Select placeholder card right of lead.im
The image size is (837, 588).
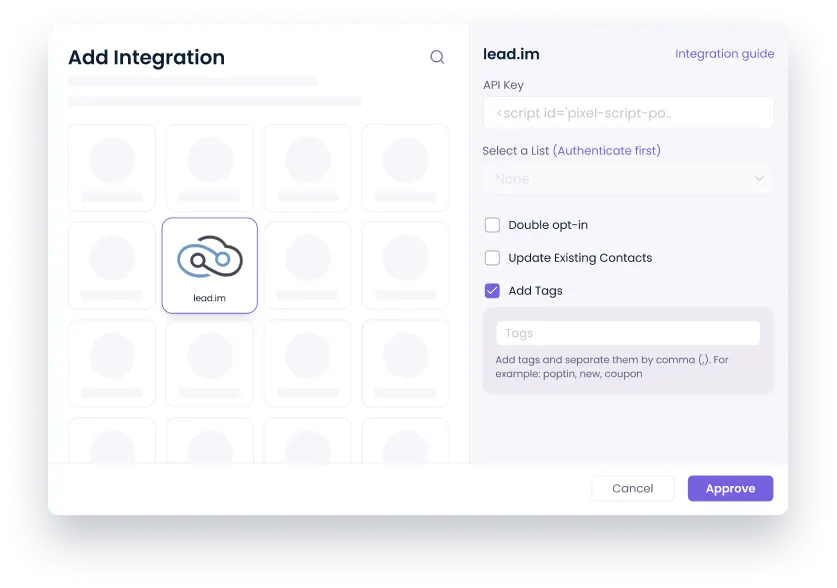click(307, 266)
